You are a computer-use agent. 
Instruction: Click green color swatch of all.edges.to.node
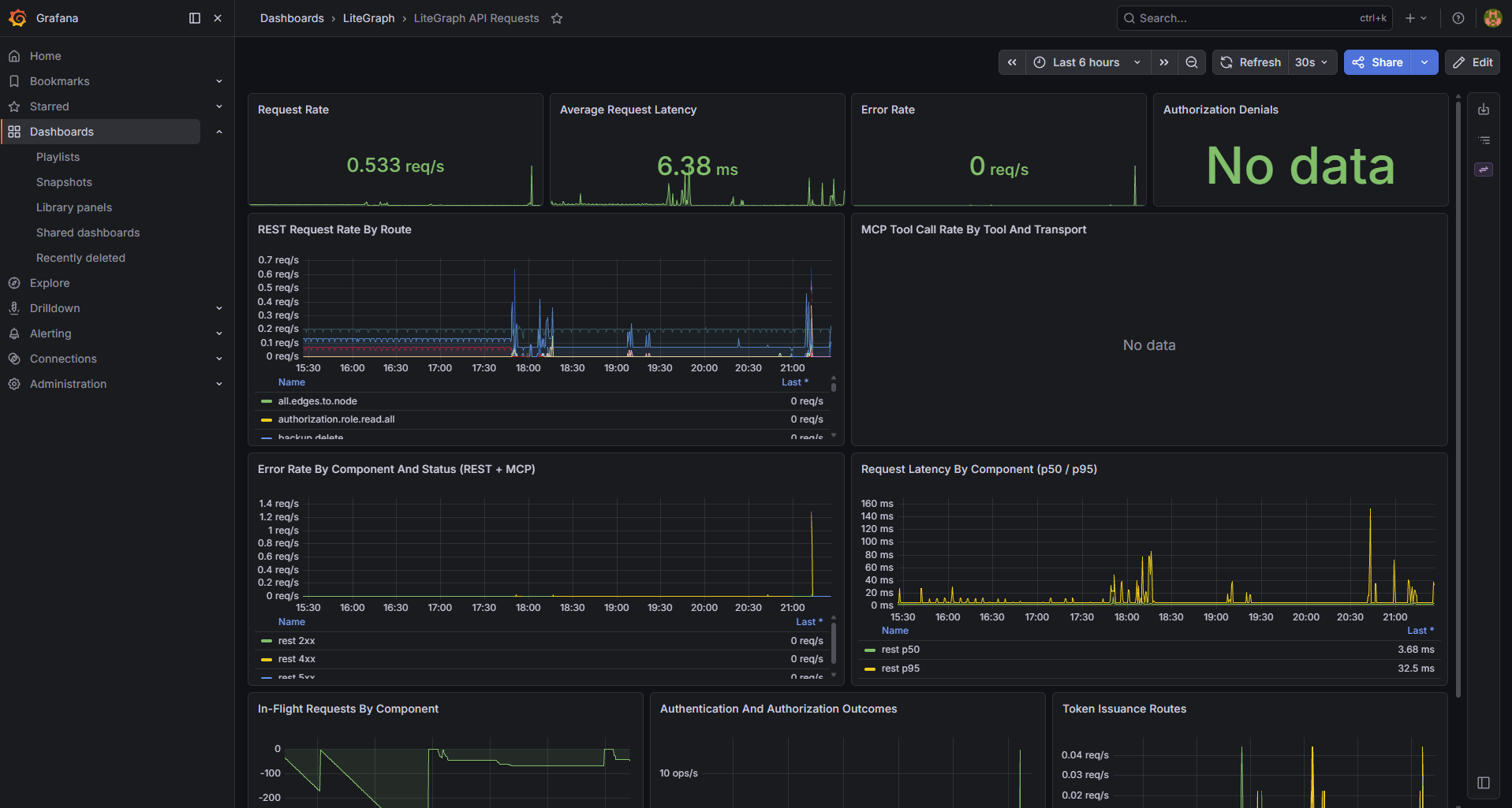tap(267, 402)
